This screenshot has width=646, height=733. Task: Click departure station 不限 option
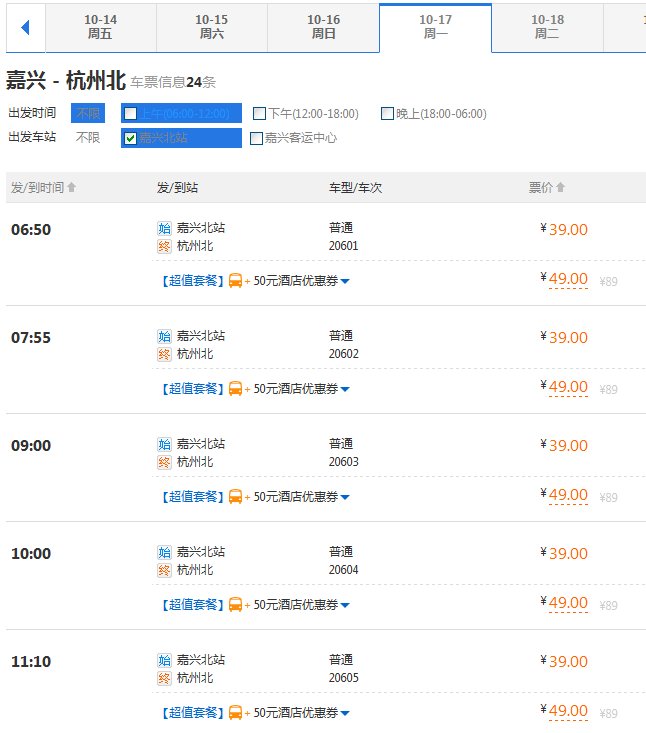[88, 137]
